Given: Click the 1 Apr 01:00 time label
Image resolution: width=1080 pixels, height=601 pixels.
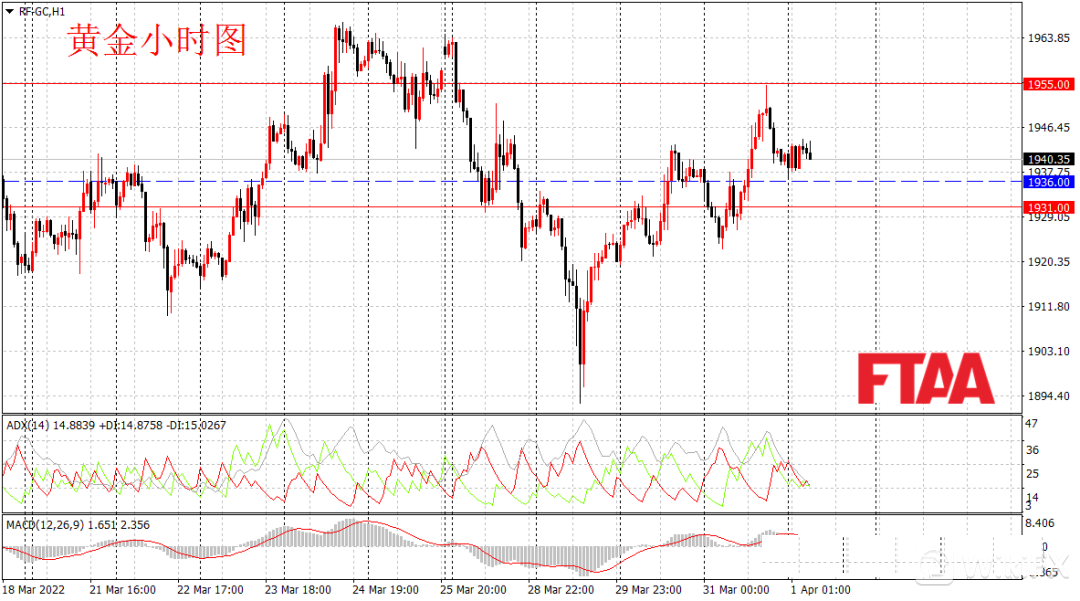Looking at the screenshot, I should click(819, 590).
